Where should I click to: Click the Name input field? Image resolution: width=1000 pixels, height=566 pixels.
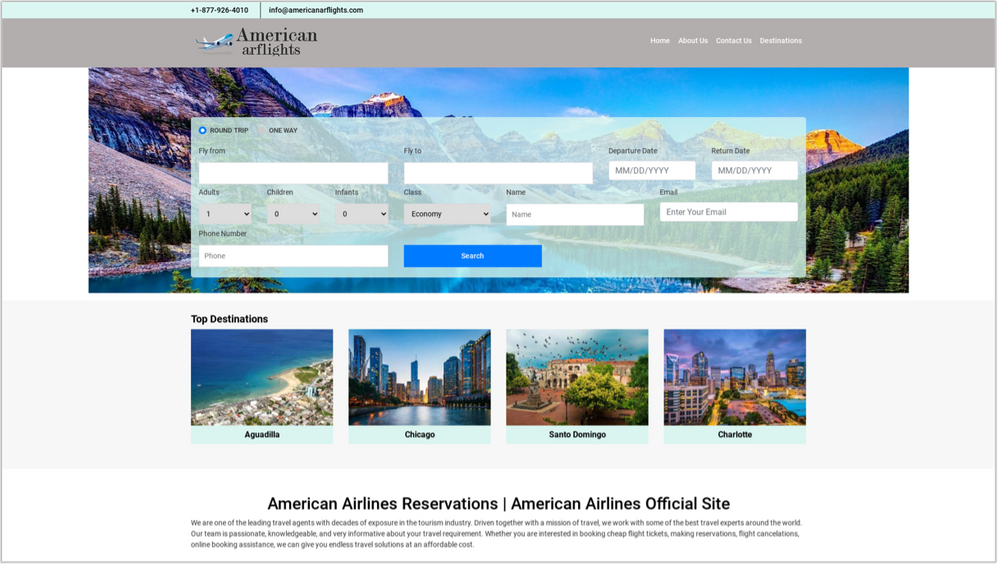point(576,215)
